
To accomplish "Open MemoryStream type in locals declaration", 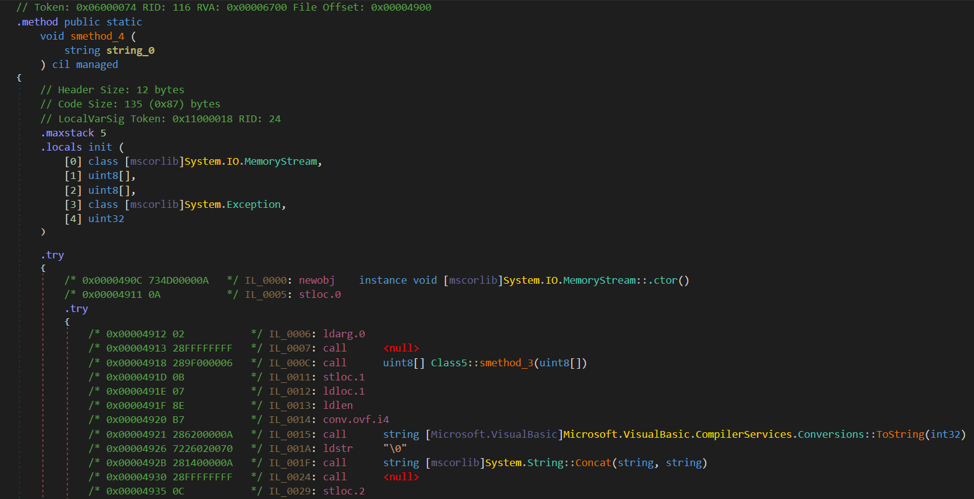I will [281, 162].
